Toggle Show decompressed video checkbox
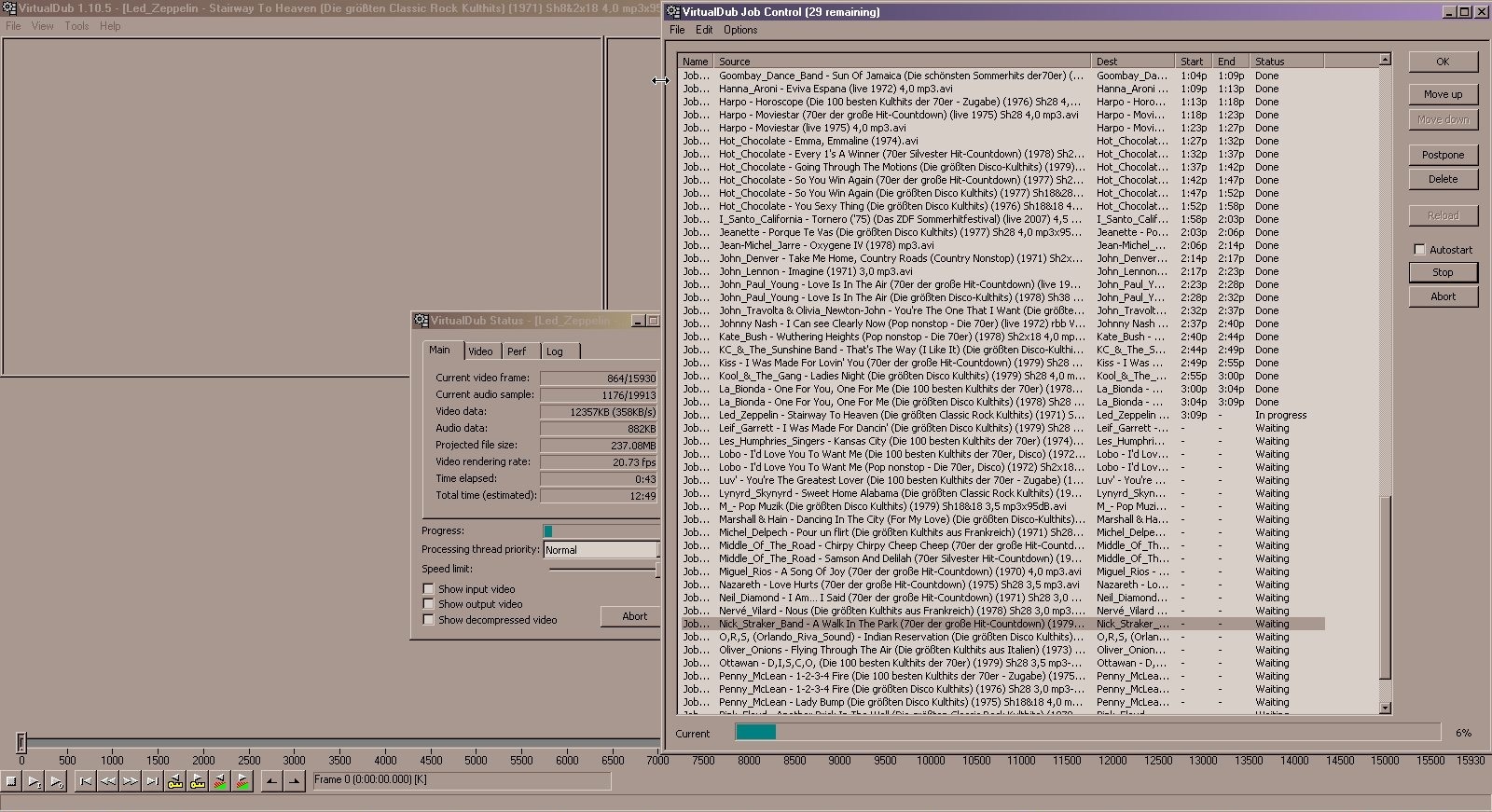The width and height of the screenshot is (1492, 812). pos(429,620)
